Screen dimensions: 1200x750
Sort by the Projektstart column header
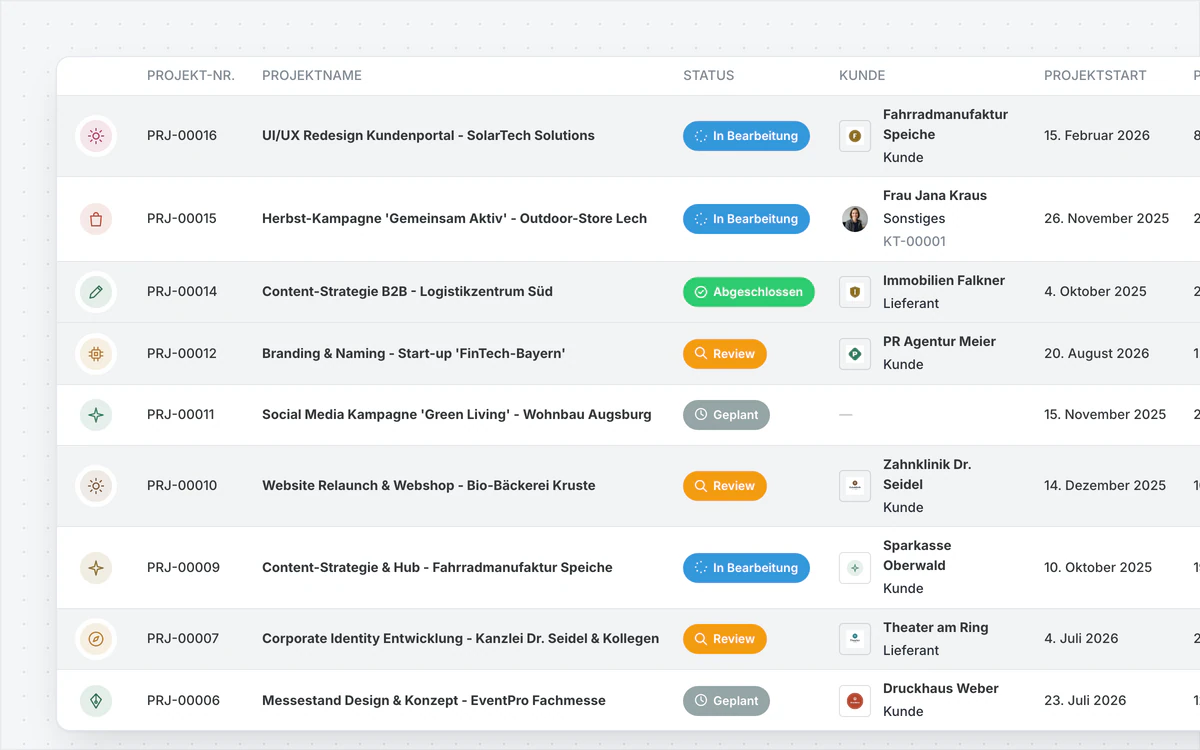[x=1095, y=76]
